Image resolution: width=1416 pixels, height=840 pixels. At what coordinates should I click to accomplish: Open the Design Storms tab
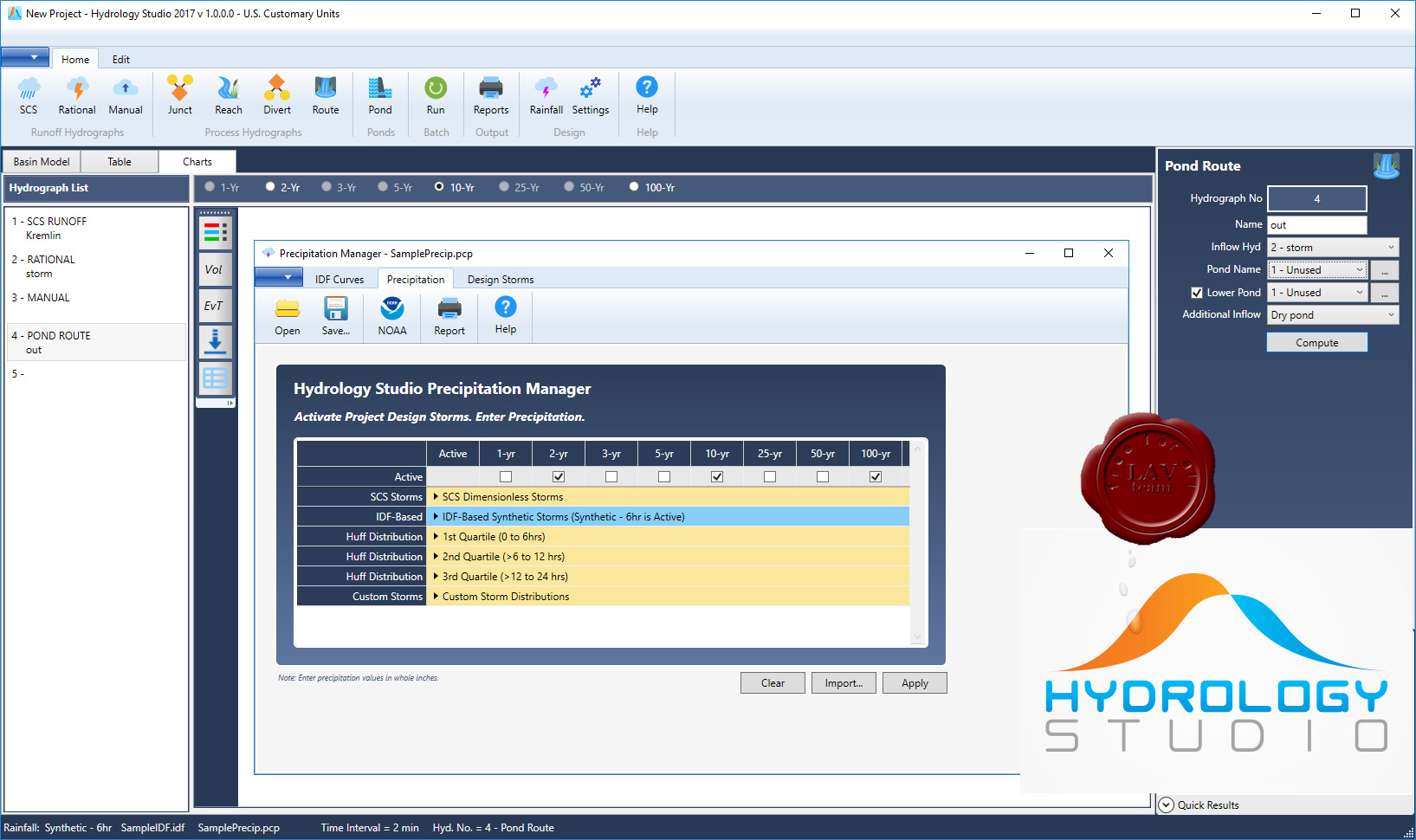pos(501,280)
